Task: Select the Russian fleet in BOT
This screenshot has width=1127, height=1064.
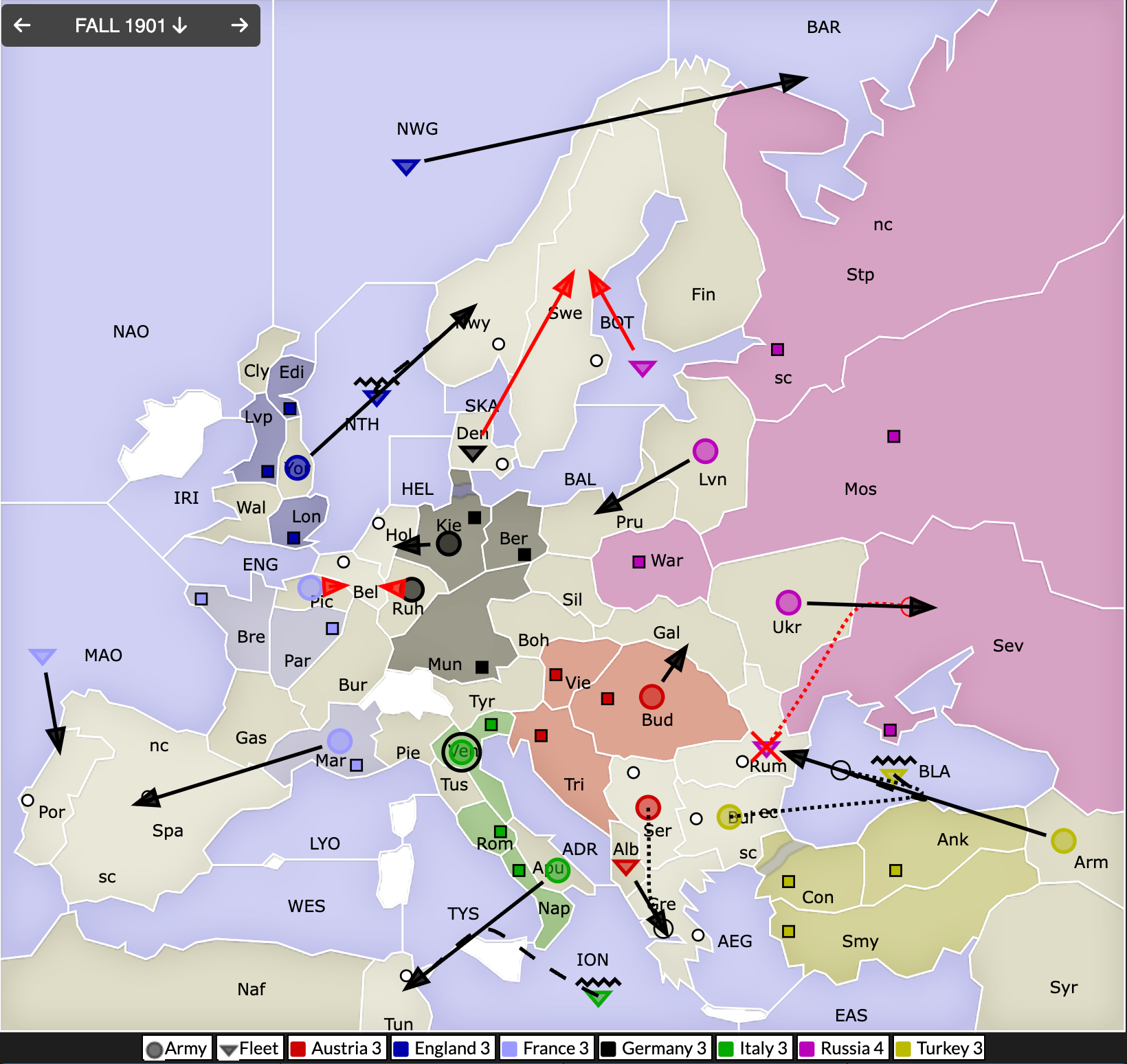Action: click(642, 368)
